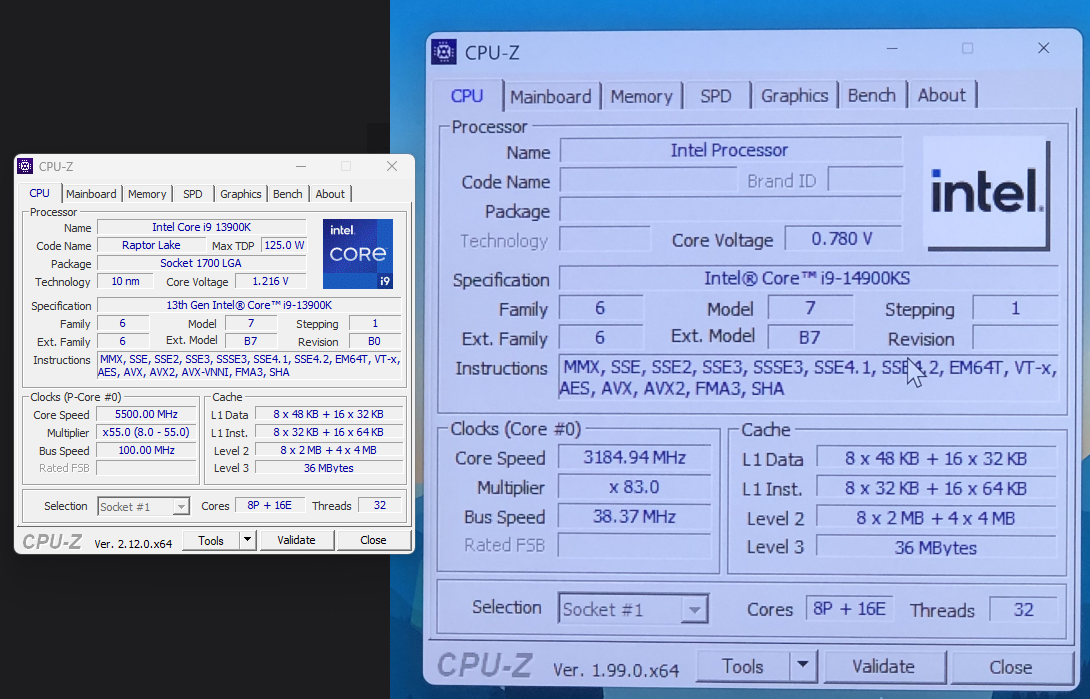
Task: Open the SPD tab in the large CPU-Z window
Action: [716, 96]
